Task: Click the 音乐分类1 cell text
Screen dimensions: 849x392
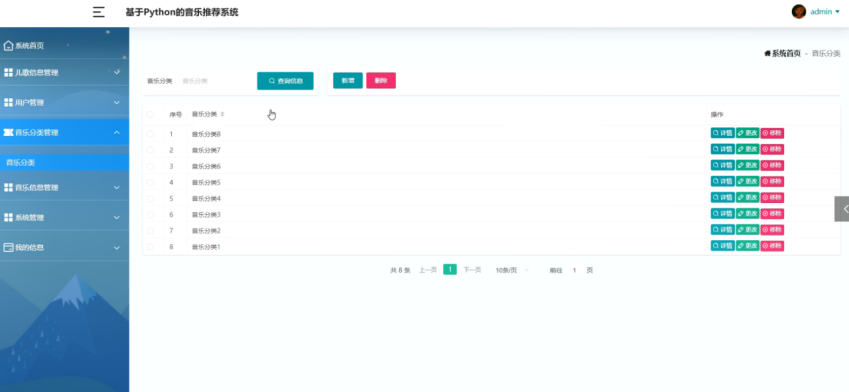Action: pos(206,247)
